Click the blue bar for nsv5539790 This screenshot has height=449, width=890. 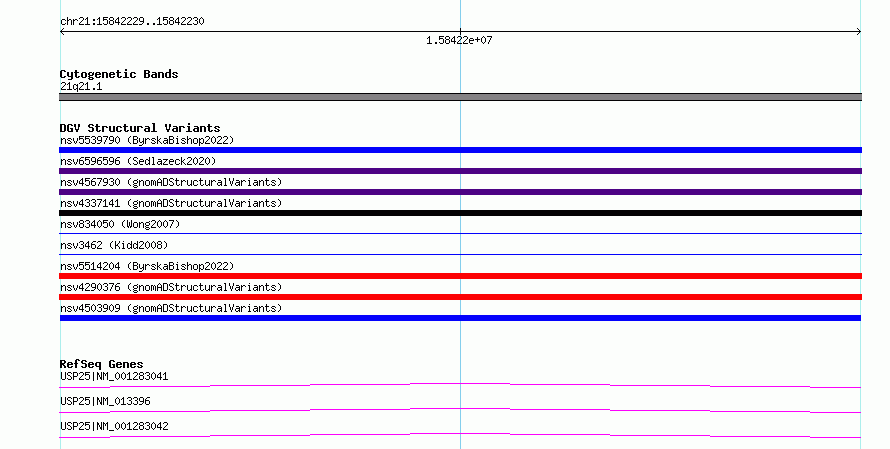point(460,150)
